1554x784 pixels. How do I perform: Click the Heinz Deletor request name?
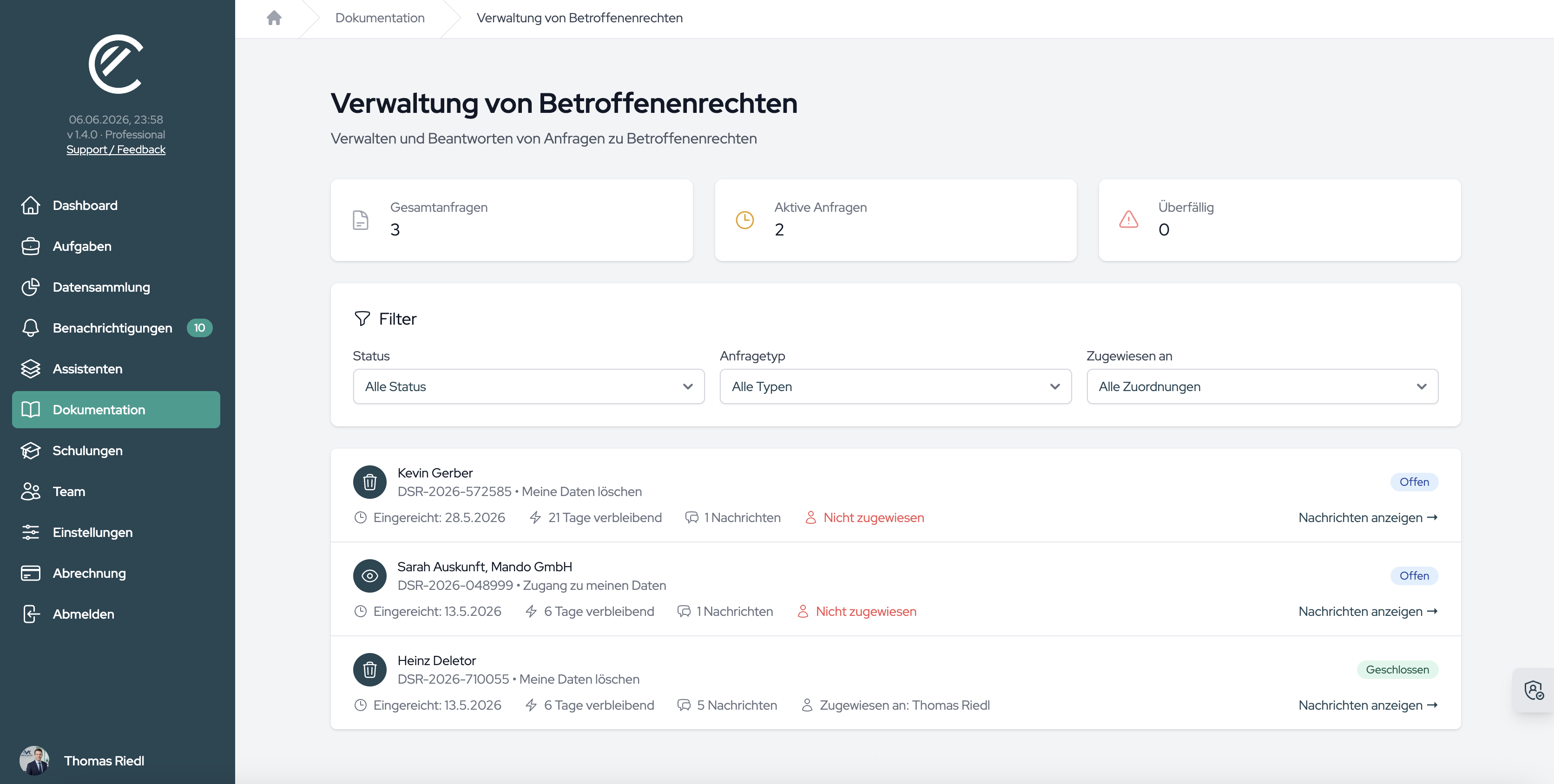tap(437, 660)
